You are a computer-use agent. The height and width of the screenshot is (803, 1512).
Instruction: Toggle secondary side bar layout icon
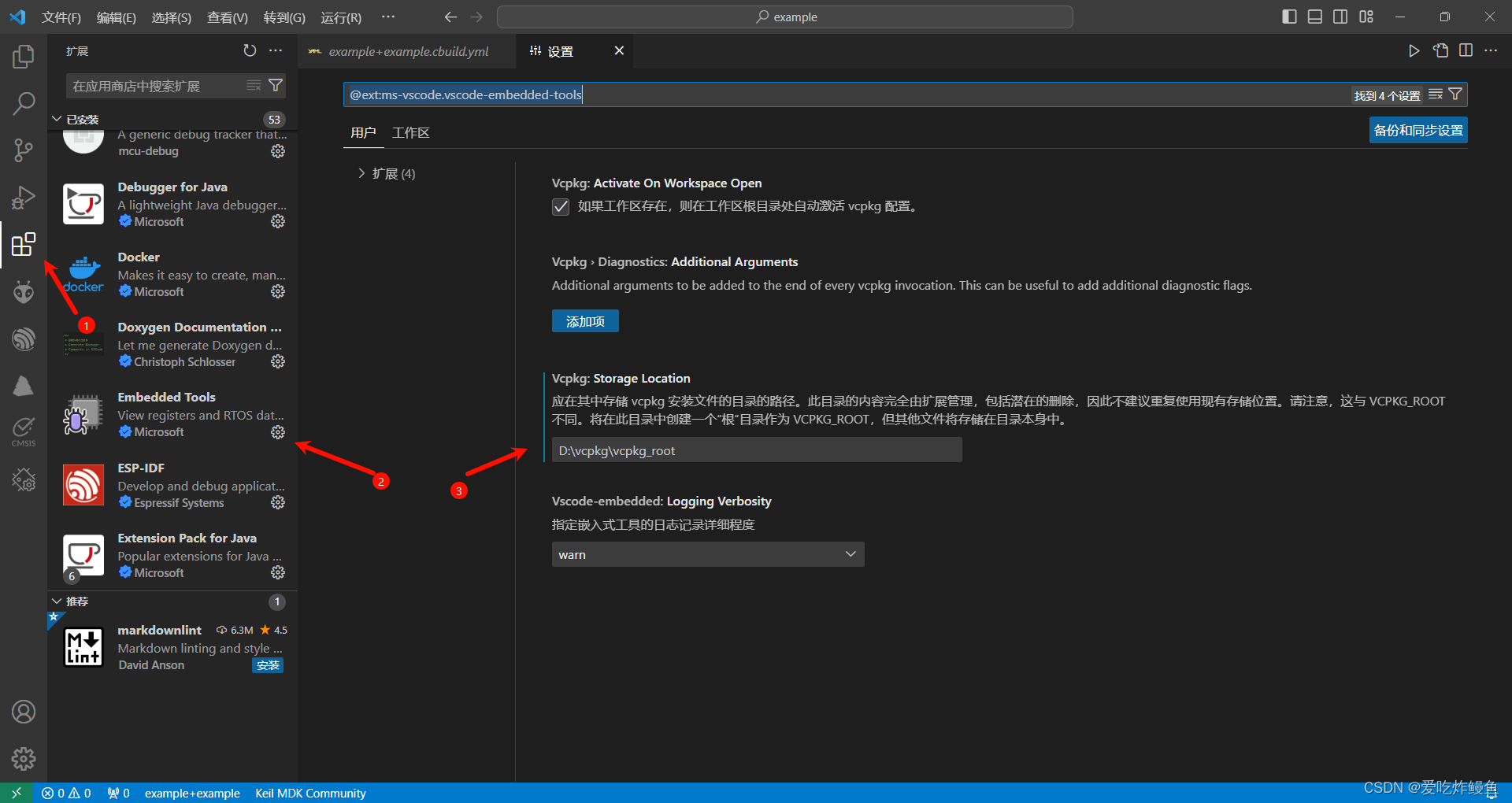[1340, 17]
